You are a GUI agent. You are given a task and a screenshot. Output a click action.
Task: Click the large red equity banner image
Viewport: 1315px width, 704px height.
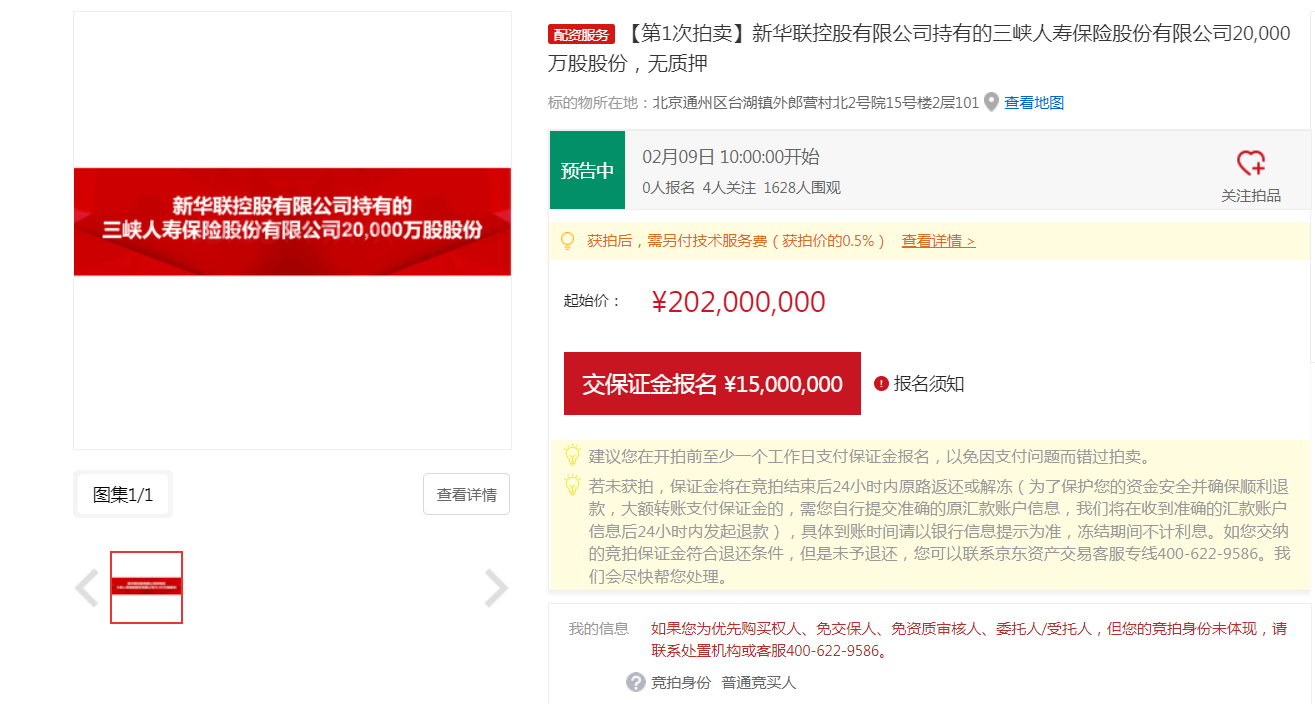tap(292, 221)
